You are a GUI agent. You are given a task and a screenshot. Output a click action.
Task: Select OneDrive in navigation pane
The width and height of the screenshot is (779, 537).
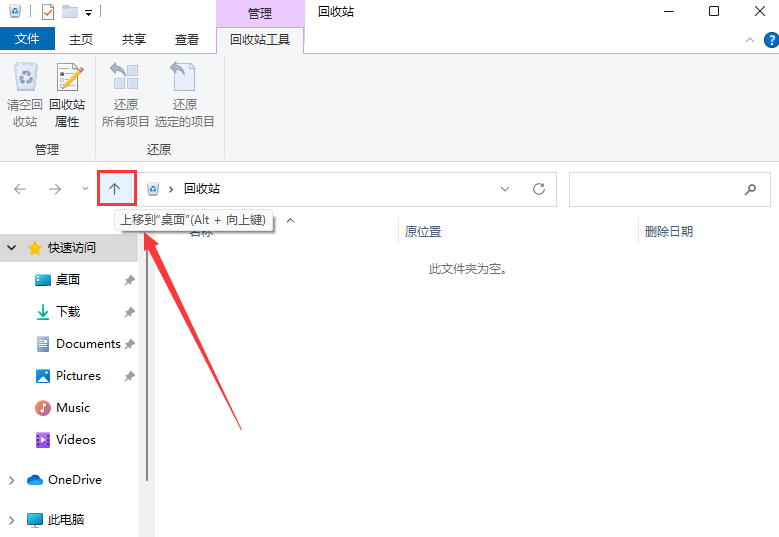tap(75, 479)
